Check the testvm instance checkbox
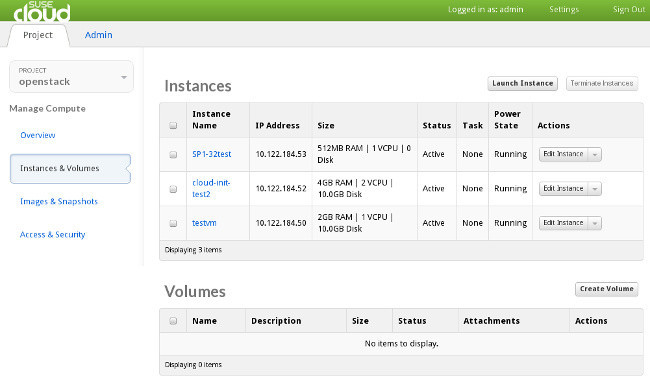 [x=173, y=223]
